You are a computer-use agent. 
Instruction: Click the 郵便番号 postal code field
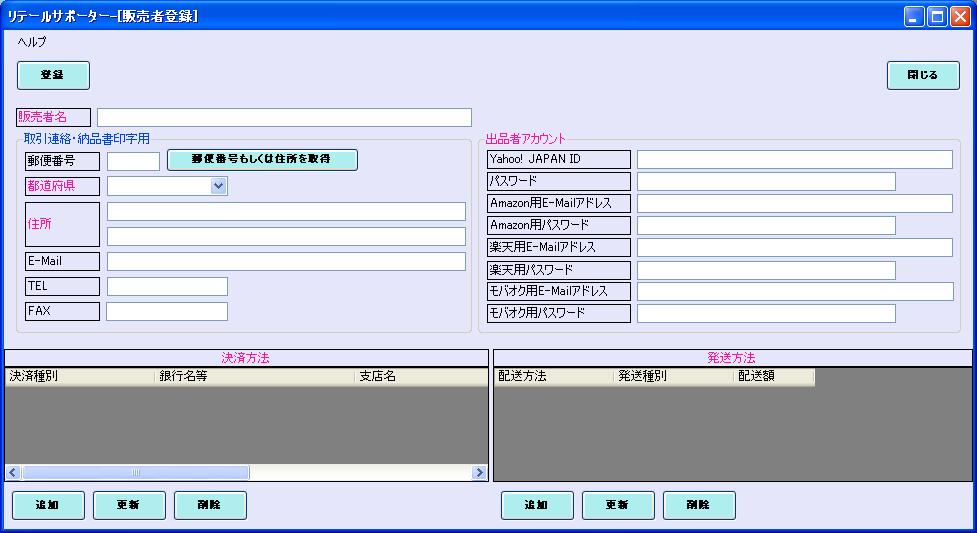tap(133, 161)
